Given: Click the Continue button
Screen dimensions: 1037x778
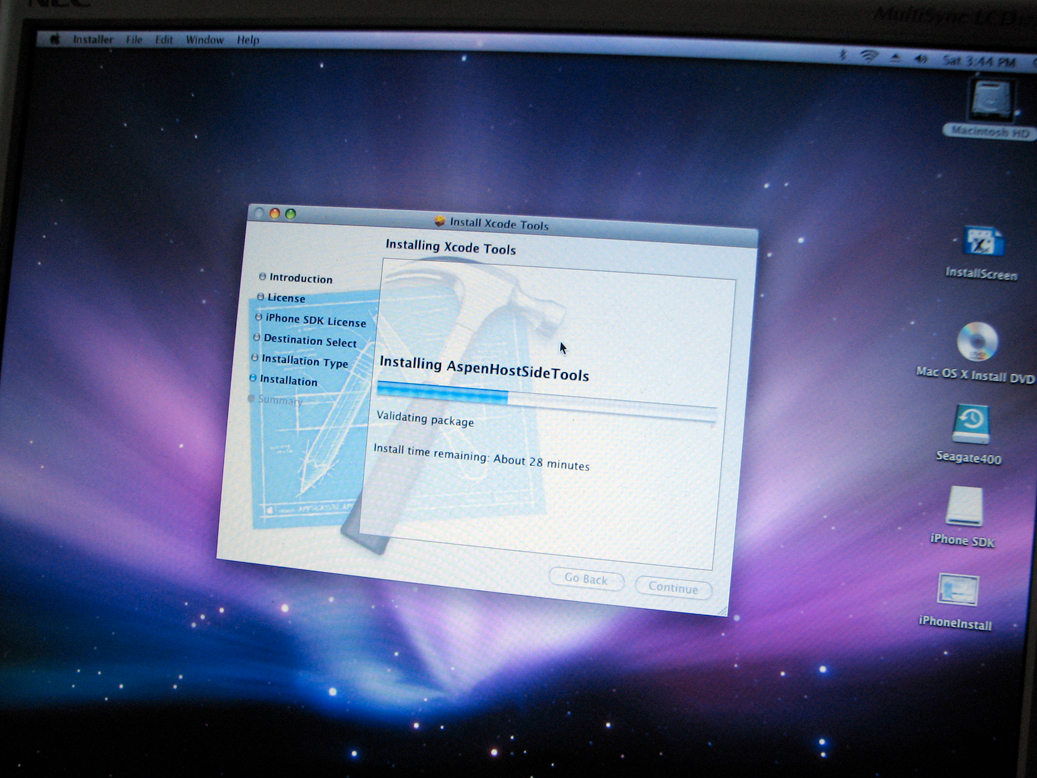Looking at the screenshot, I should click(673, 587).
